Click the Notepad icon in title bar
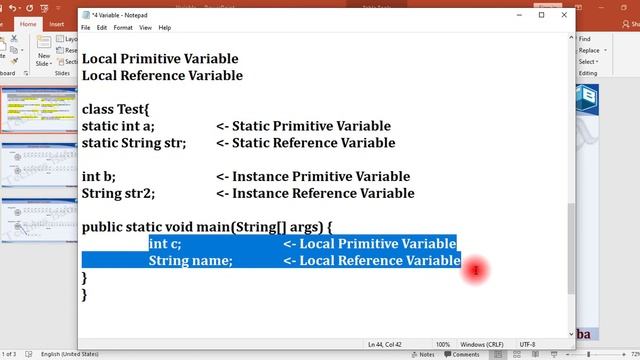The image size is (640, 360). [x=86, y=15]
